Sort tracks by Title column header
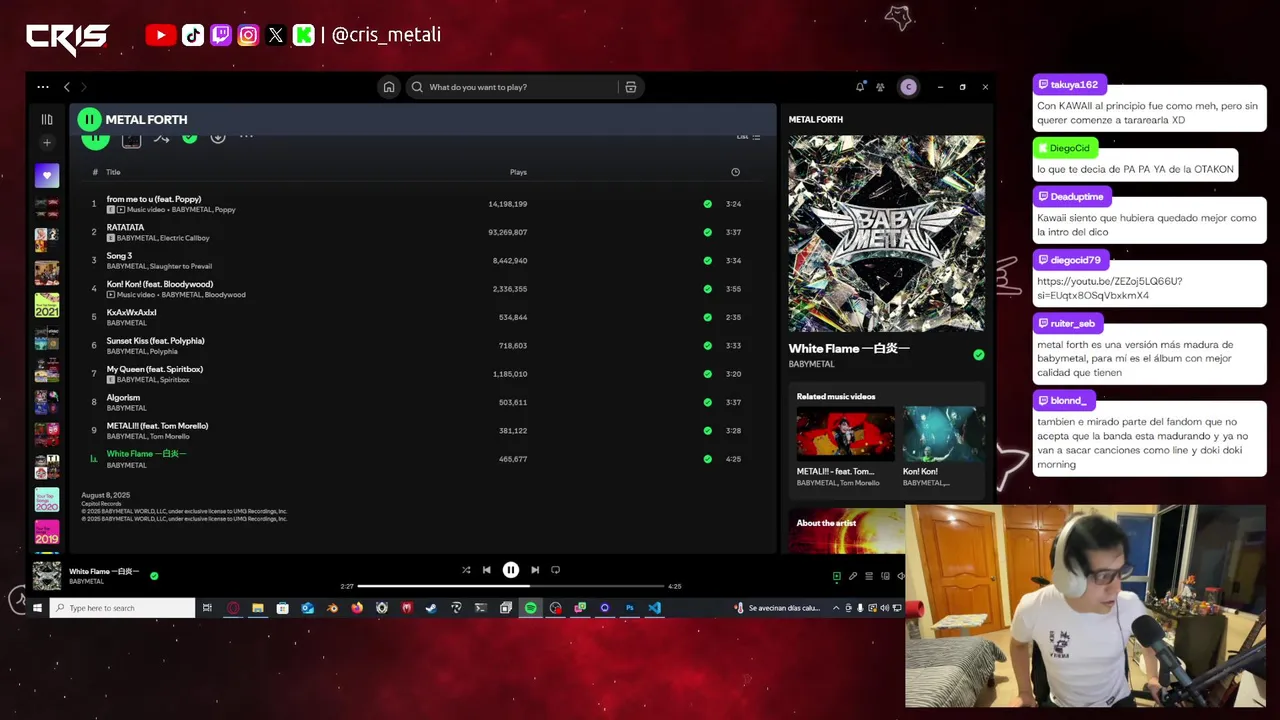 click(x=113, y=172)
